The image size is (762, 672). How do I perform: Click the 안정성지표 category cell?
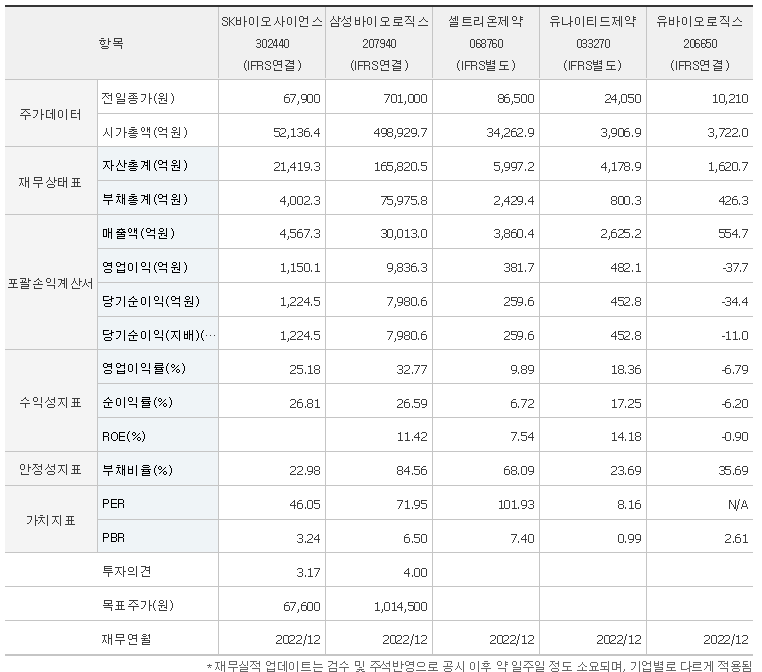pos(51,469)
